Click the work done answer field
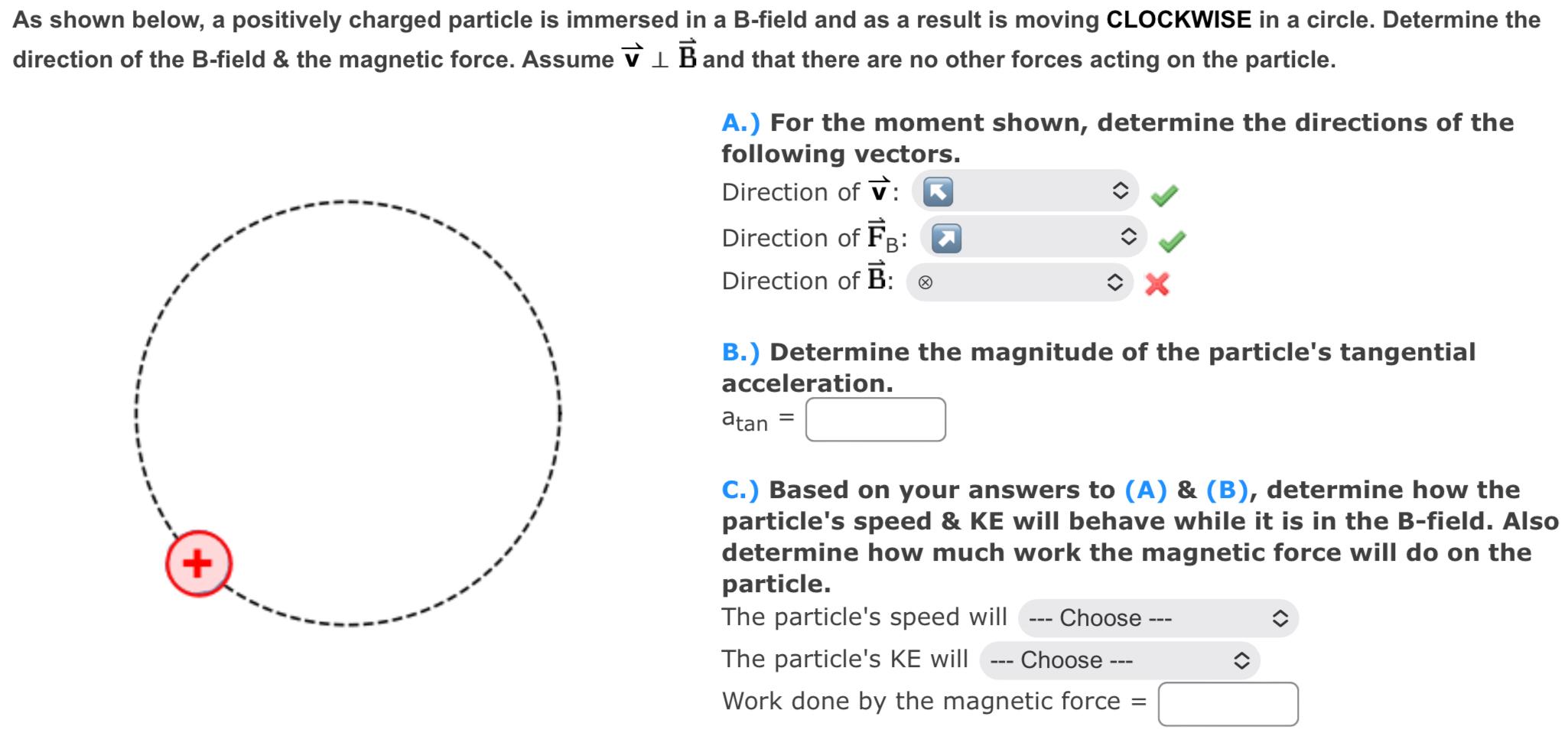1568x736 pixels. coord(1229,702)
